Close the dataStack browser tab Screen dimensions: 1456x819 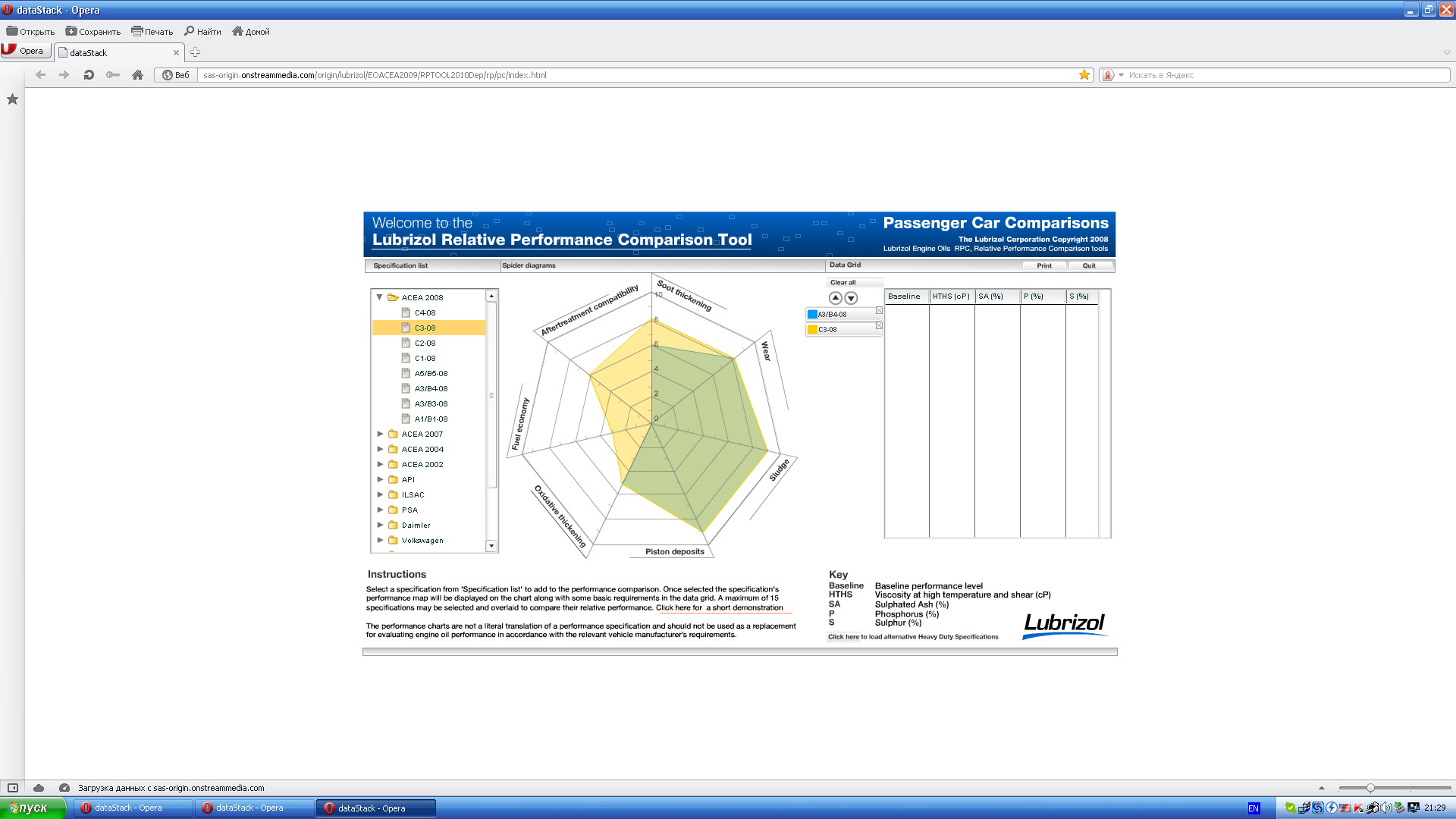176,52
